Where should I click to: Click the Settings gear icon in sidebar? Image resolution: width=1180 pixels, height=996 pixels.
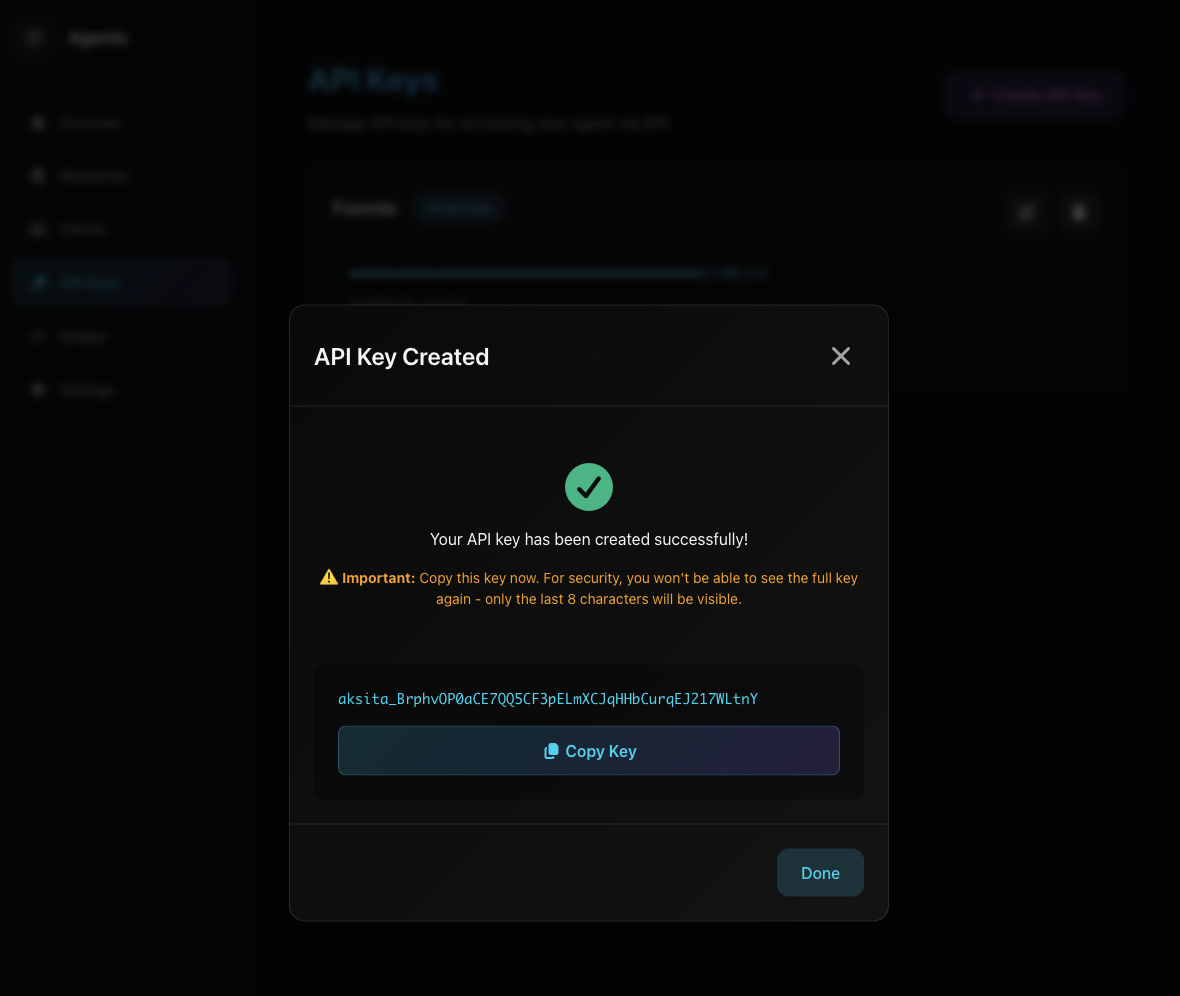[38, 389]
